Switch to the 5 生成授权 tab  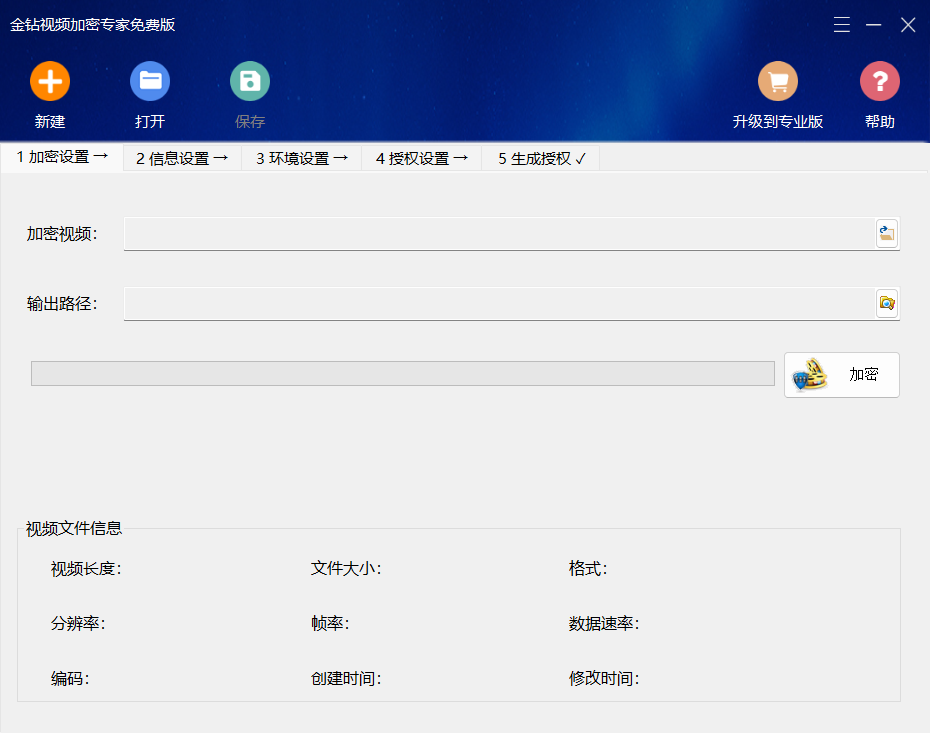tap(541, 158)
